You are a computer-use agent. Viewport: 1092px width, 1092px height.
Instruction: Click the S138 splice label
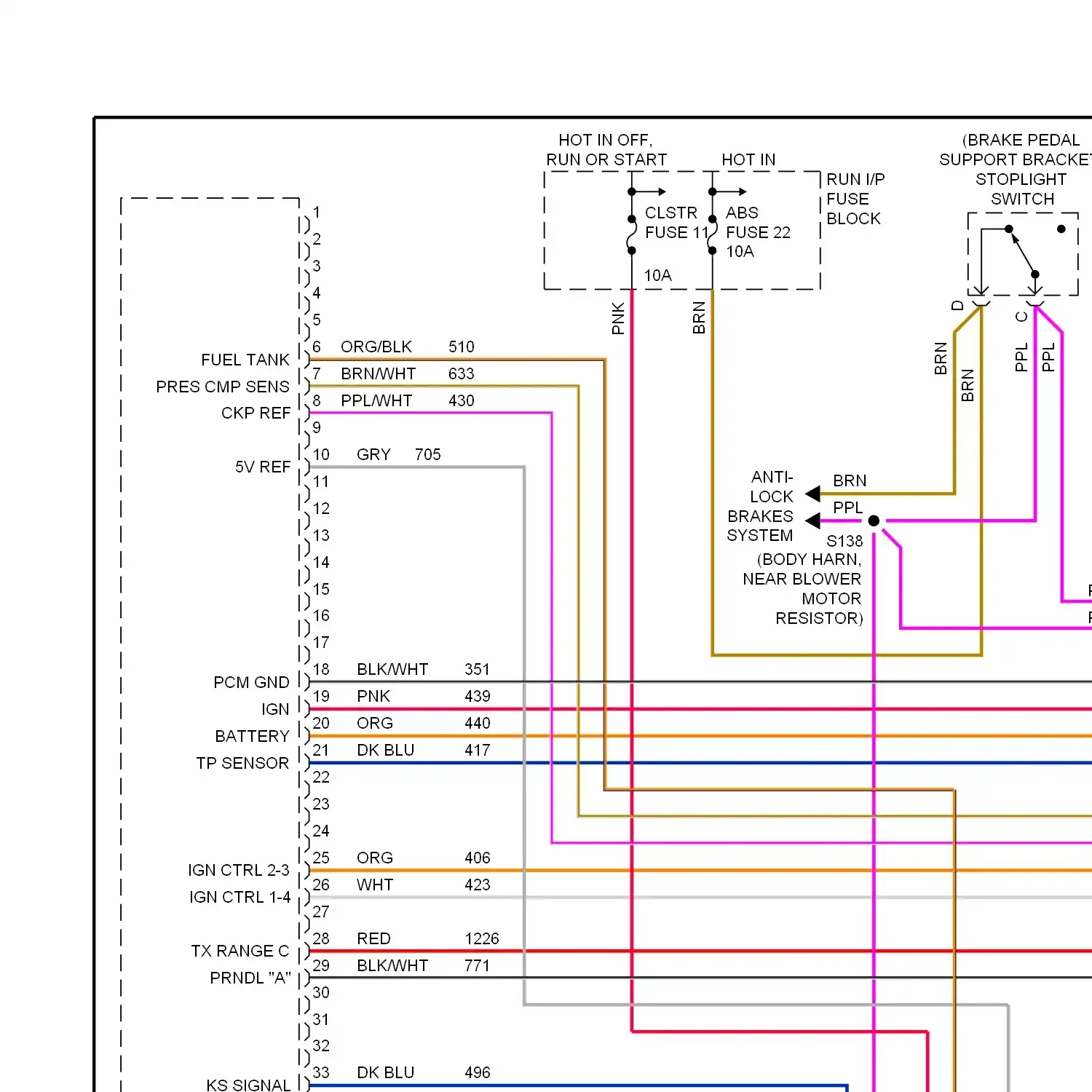844,541
